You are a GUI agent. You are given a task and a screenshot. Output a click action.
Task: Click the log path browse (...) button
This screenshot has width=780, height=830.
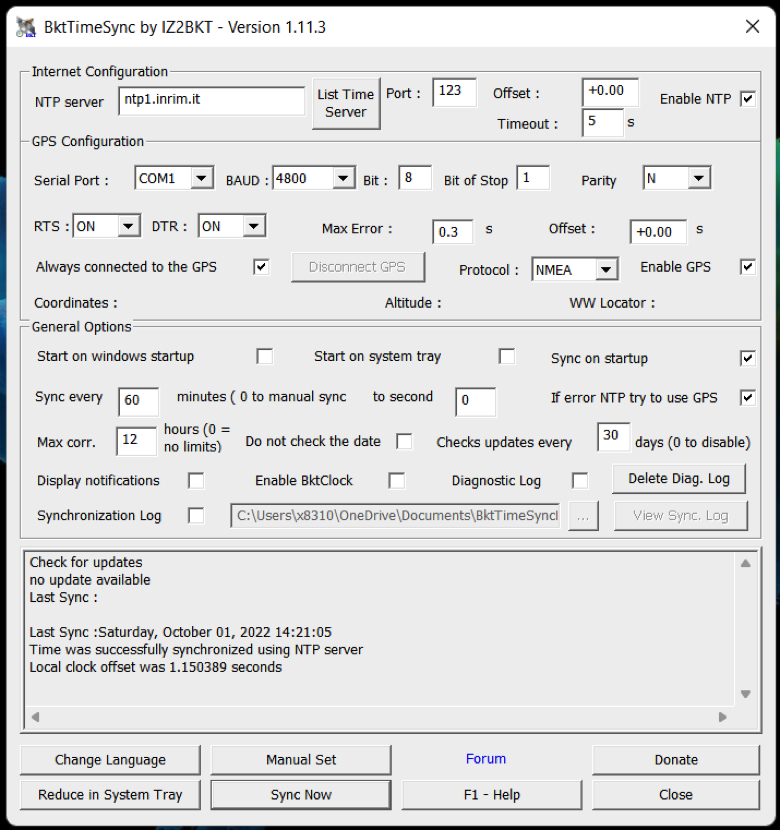click(583, 516)
